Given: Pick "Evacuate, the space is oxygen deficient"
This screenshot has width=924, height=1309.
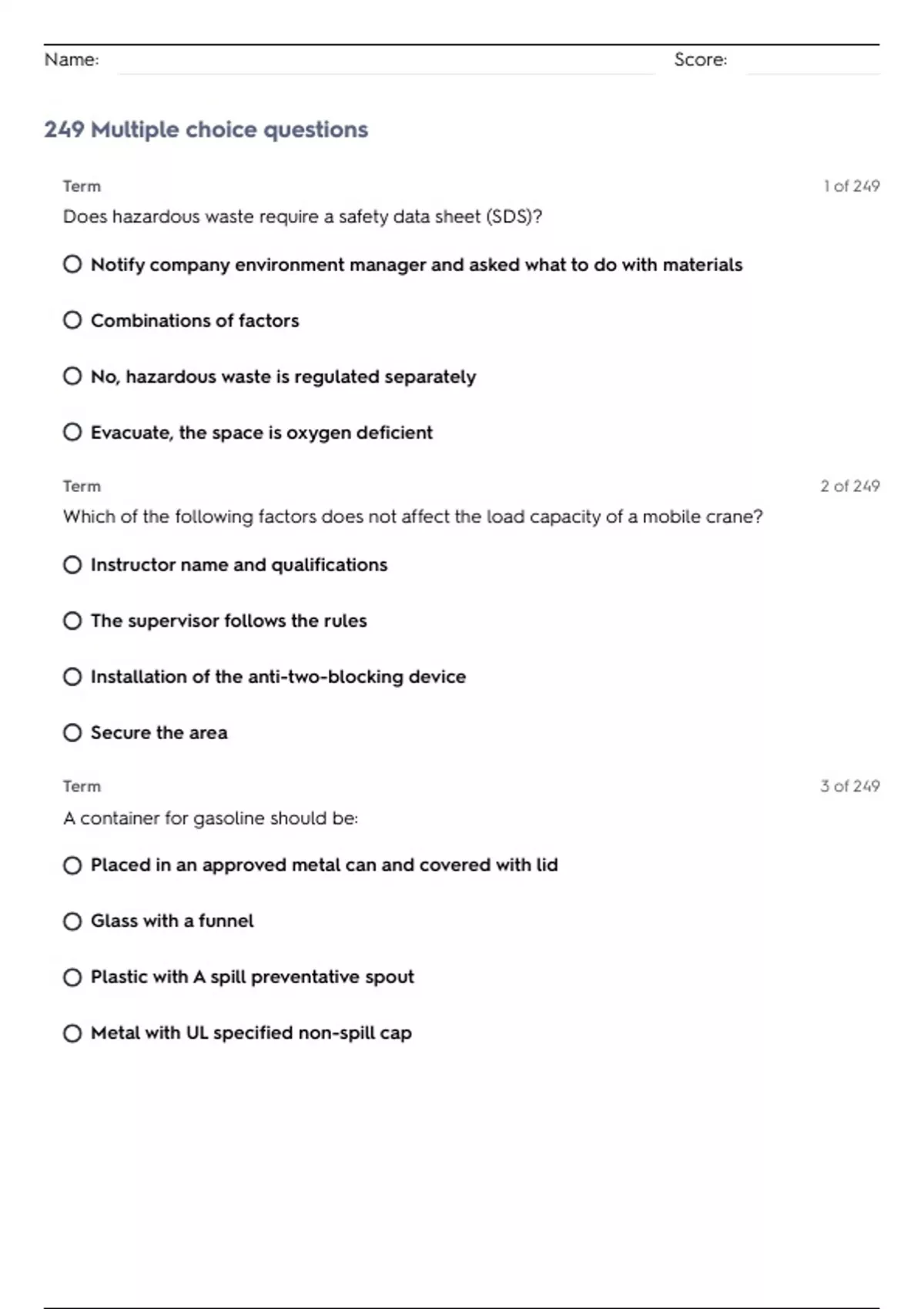Looking at the screenshot, I should [x=72, y=433].
